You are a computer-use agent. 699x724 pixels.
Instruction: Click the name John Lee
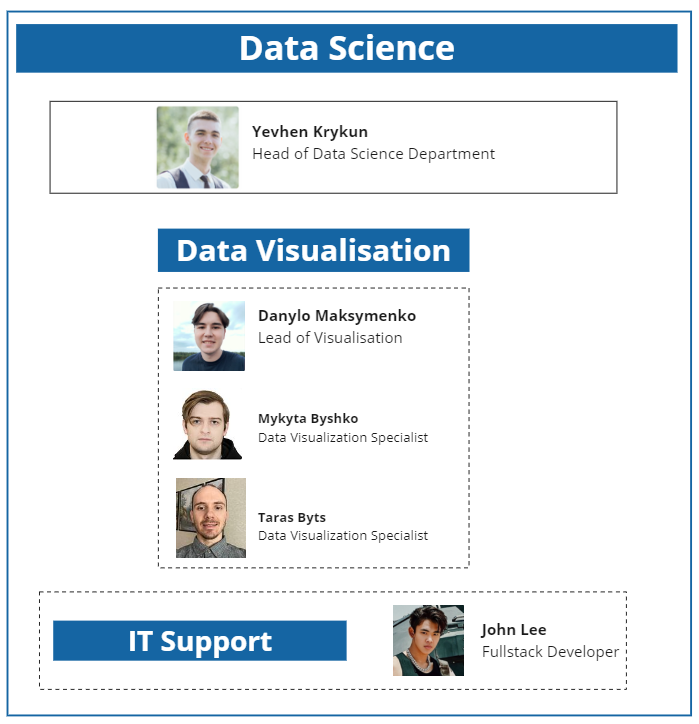click(x=513, y=630)
